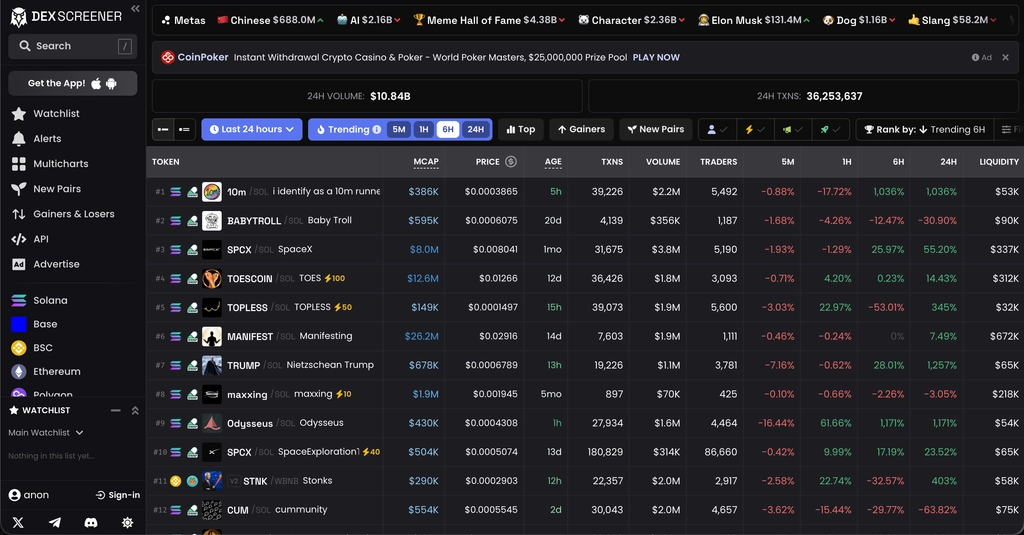Sort by VOLUME column header
This screenshot has width=1024, height=535.
[663, 162]
